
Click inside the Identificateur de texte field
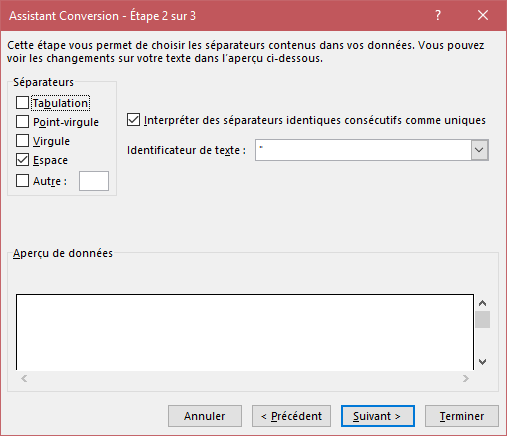[x=363, y=150]
